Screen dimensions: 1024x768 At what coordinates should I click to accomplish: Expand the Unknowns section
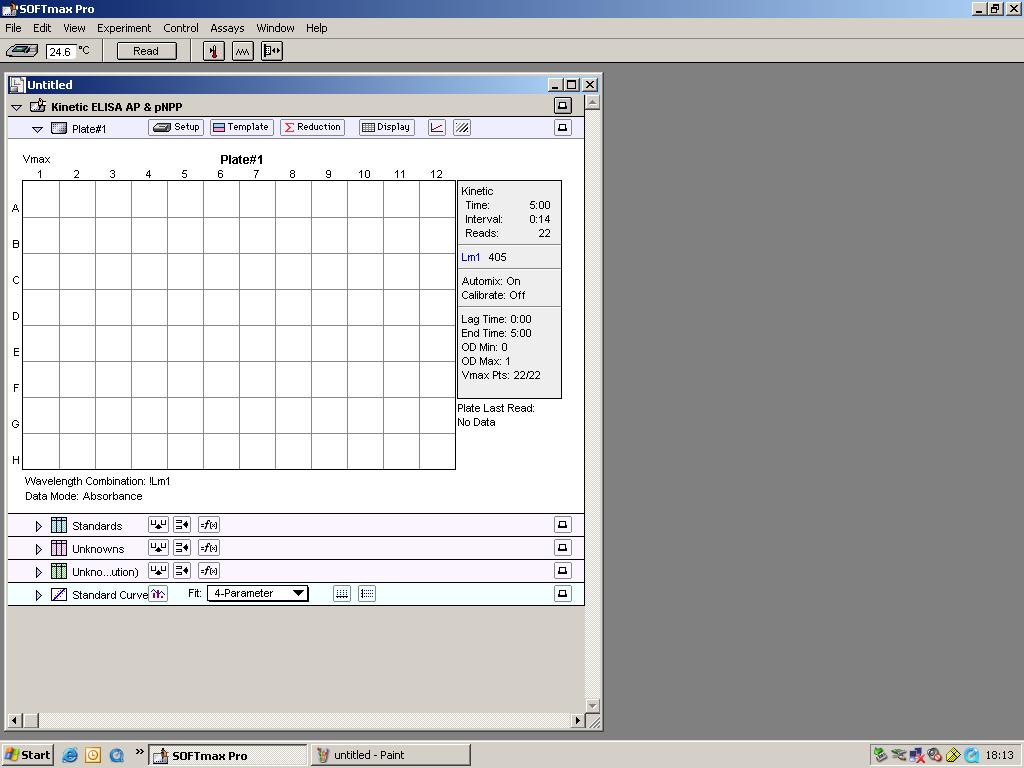point(39,549)
